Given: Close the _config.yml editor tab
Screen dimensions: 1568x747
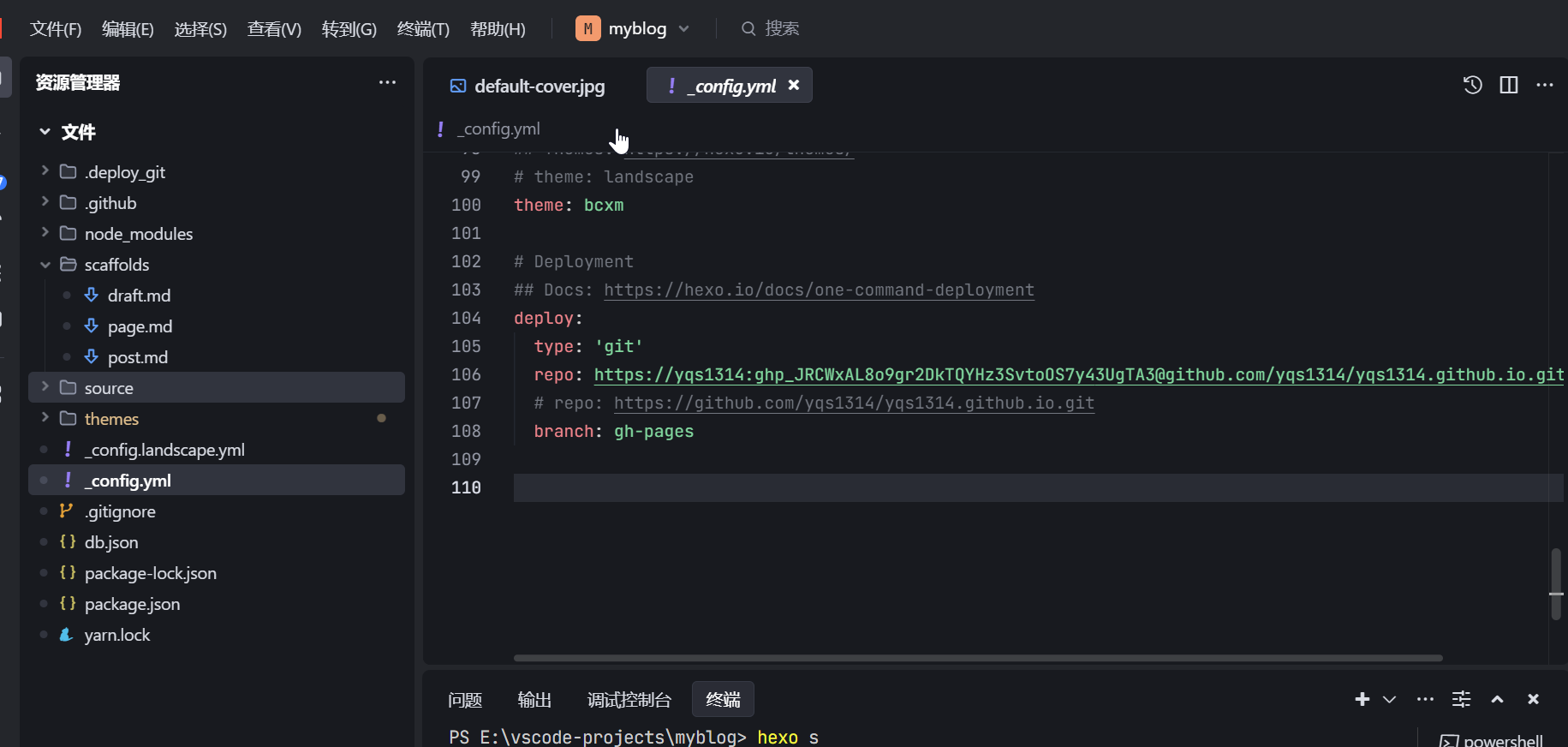Looking at the screenshot, I should point(794,85).
